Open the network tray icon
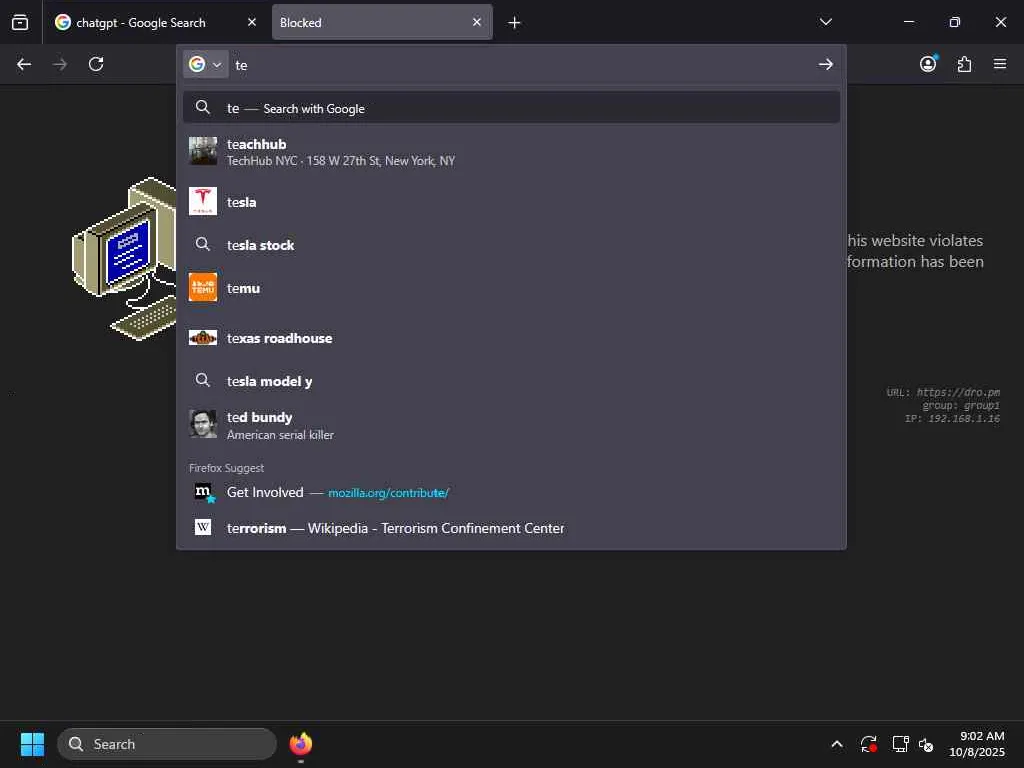 901,744
